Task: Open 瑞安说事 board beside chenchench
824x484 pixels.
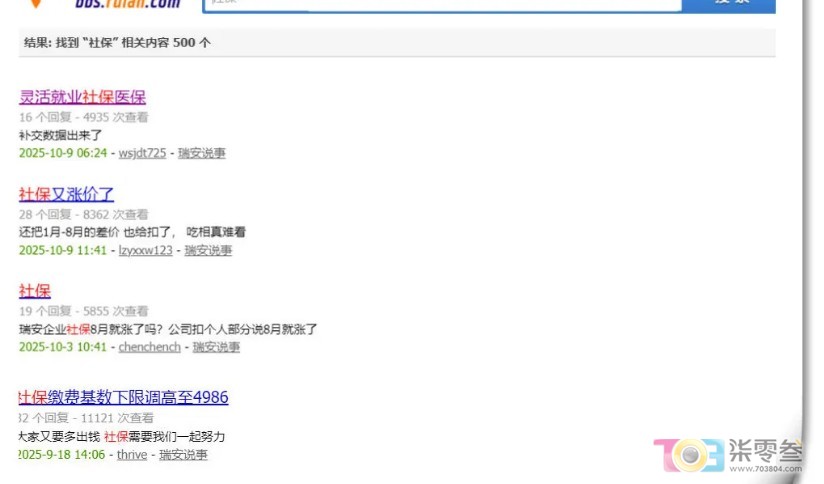Action: pyautogui.click(x=216, y=347)
